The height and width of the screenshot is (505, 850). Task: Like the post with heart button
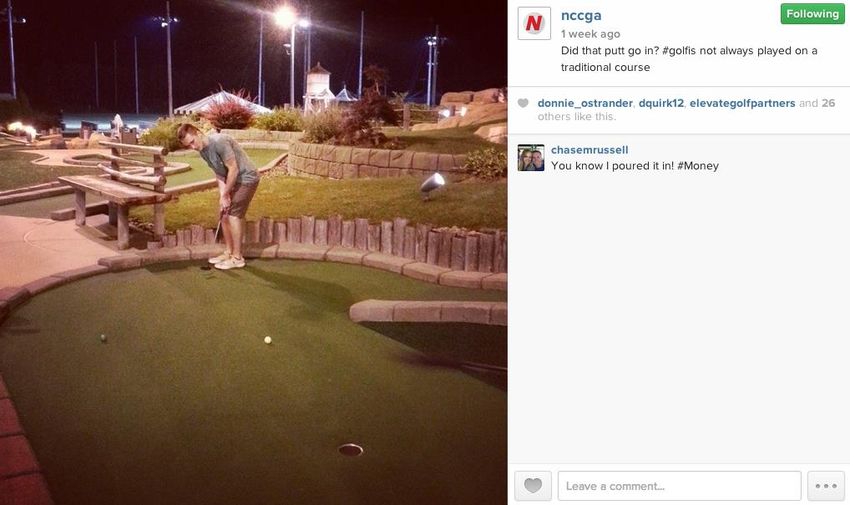533,485
